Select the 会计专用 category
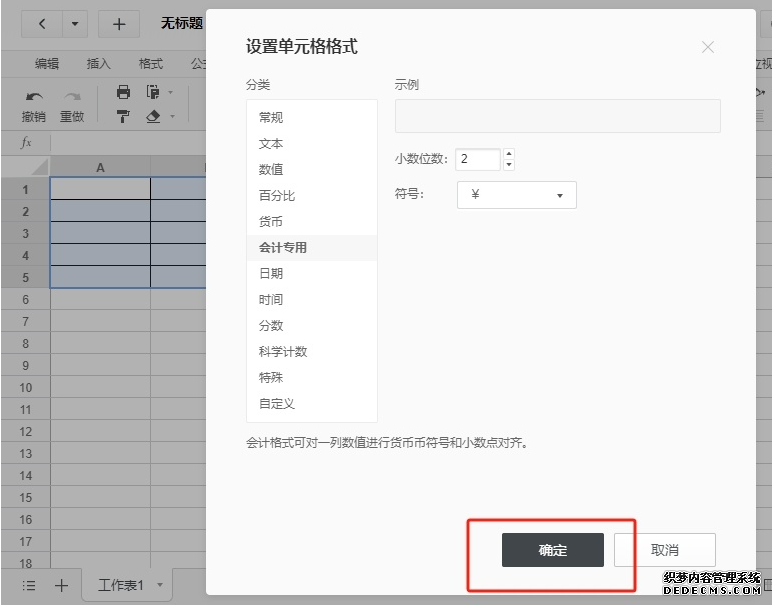Image resolution: width=772 pixels, height=605 pixels. 312,248
